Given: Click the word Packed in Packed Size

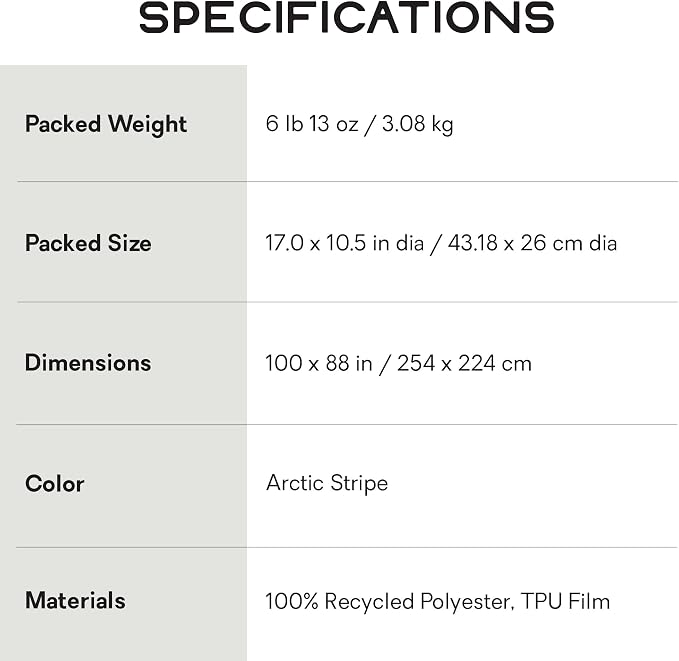Looking at the screenshot, I should [x=63, y=243].
